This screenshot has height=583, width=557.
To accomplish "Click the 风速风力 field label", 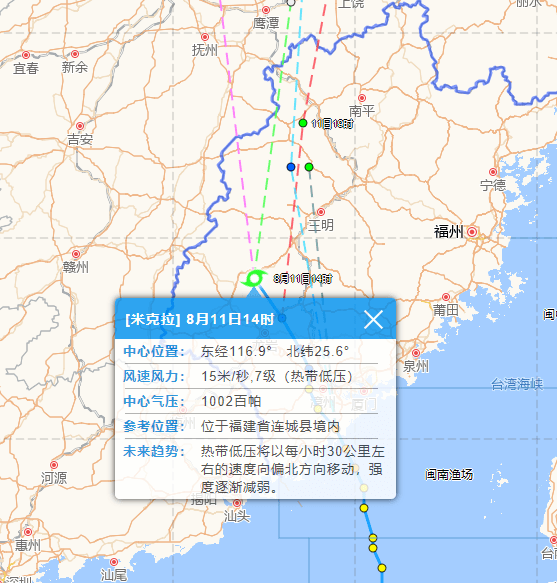I will (154, 376).
